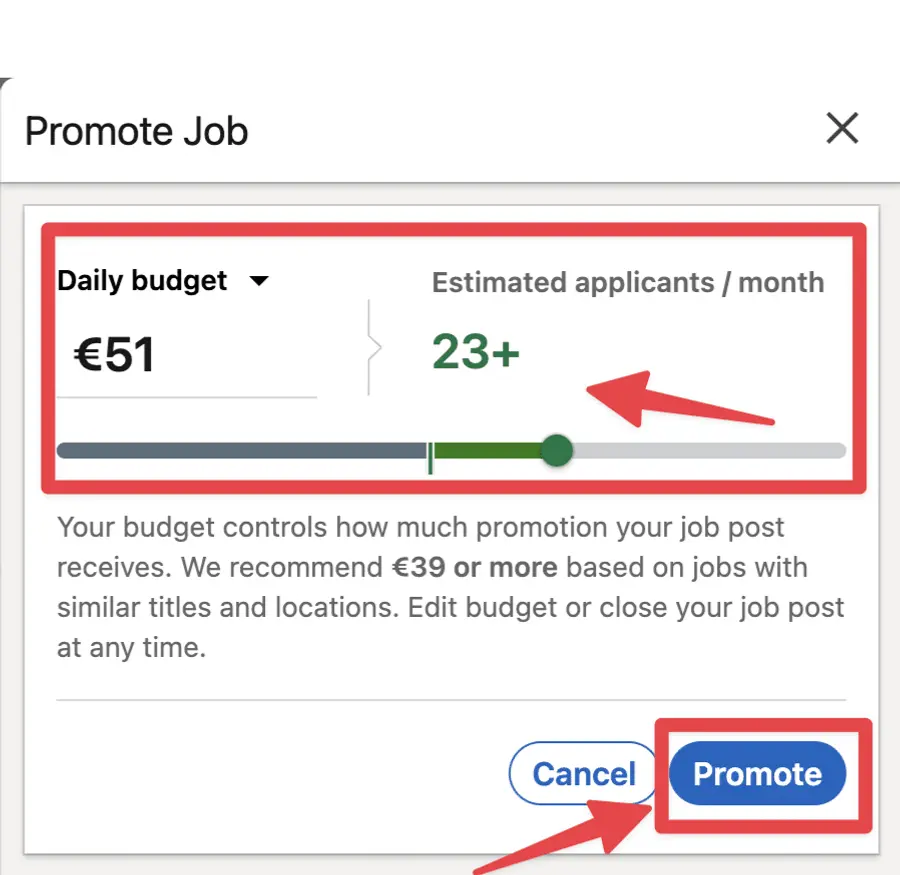
Task: Click the recommended budget tick on the slider
Action: click(430, 451)
